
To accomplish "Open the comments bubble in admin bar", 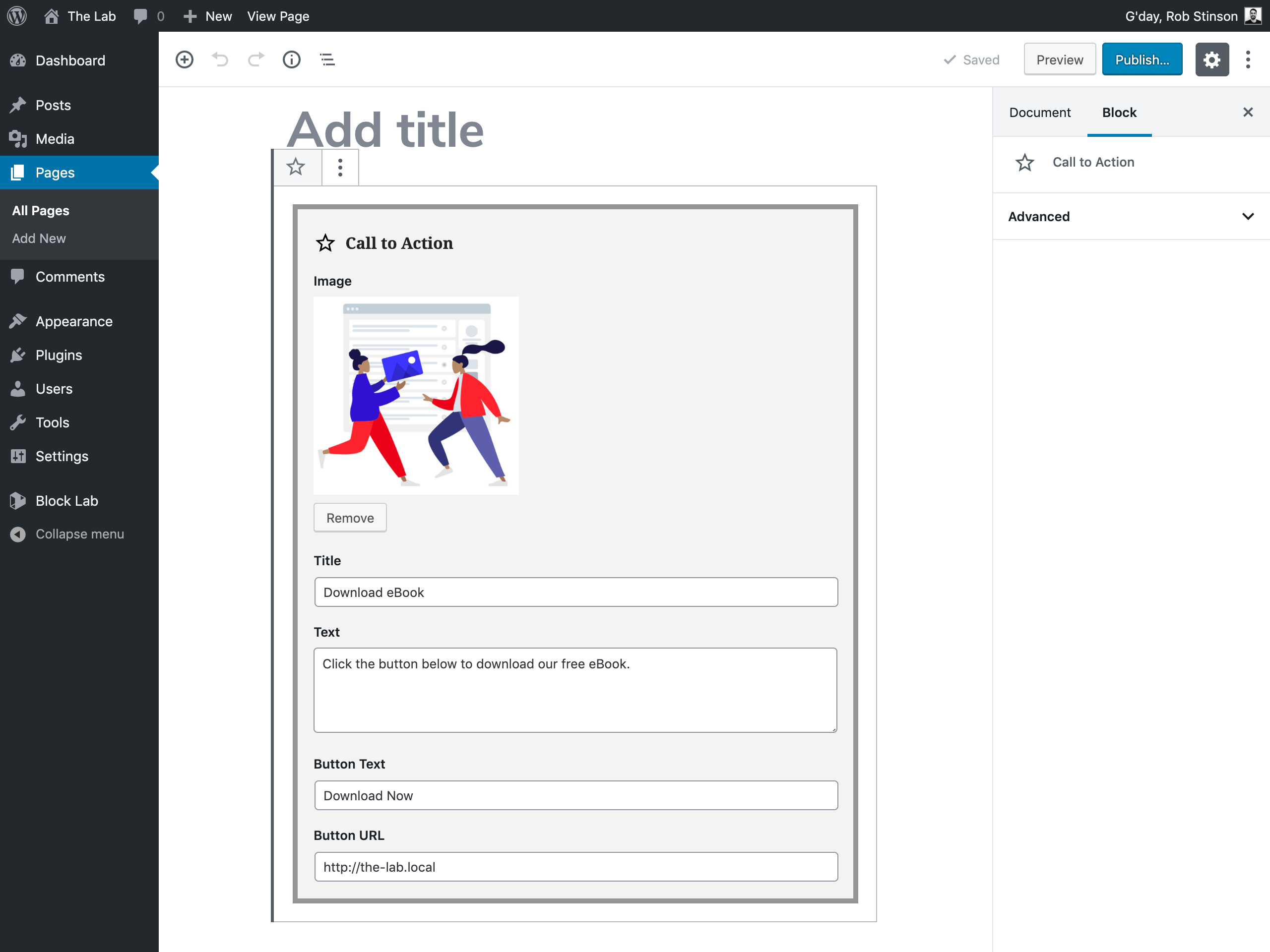I will click(x=149, y=15).
